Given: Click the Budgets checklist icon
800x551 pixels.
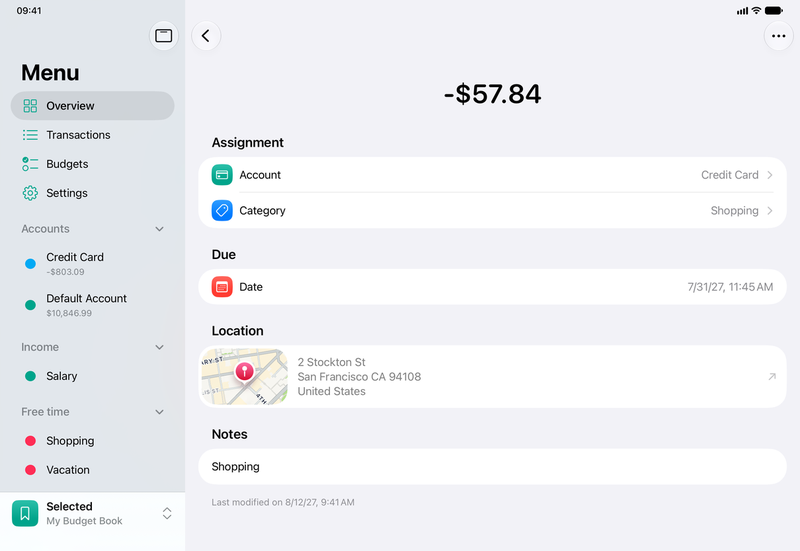Looking at the screenshot, I should [30, 164].
